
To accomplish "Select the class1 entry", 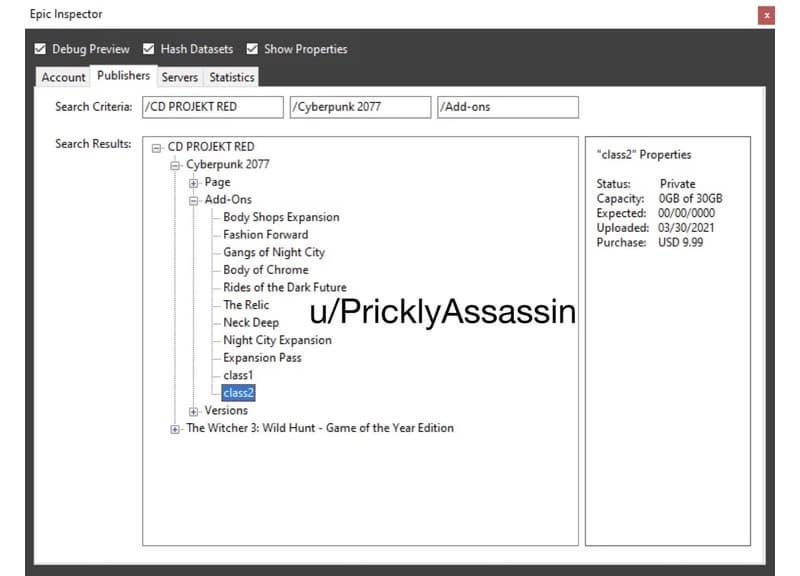I will click(x=238, y=375).
